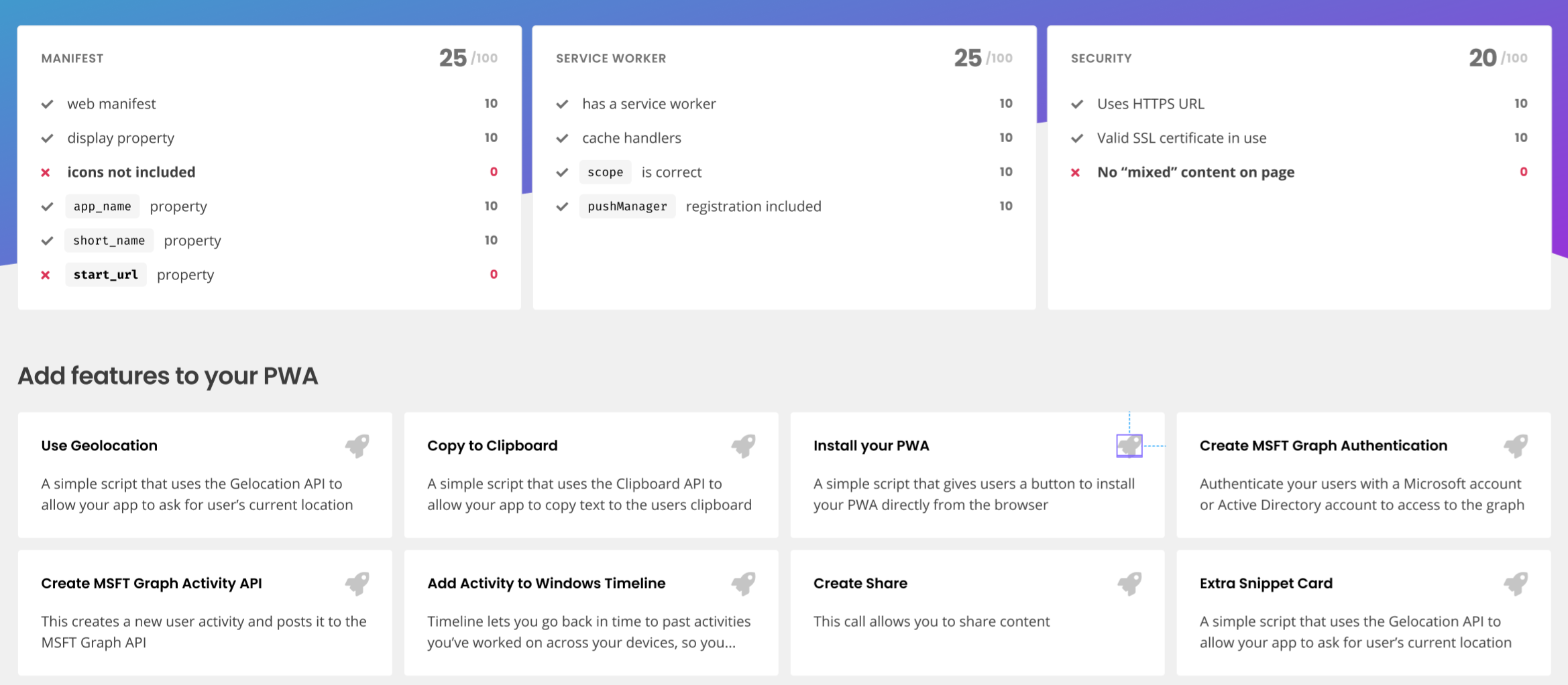Open the MANIFEST panel header
This screenshot has height=685, width=1568.
pos(72,58)
